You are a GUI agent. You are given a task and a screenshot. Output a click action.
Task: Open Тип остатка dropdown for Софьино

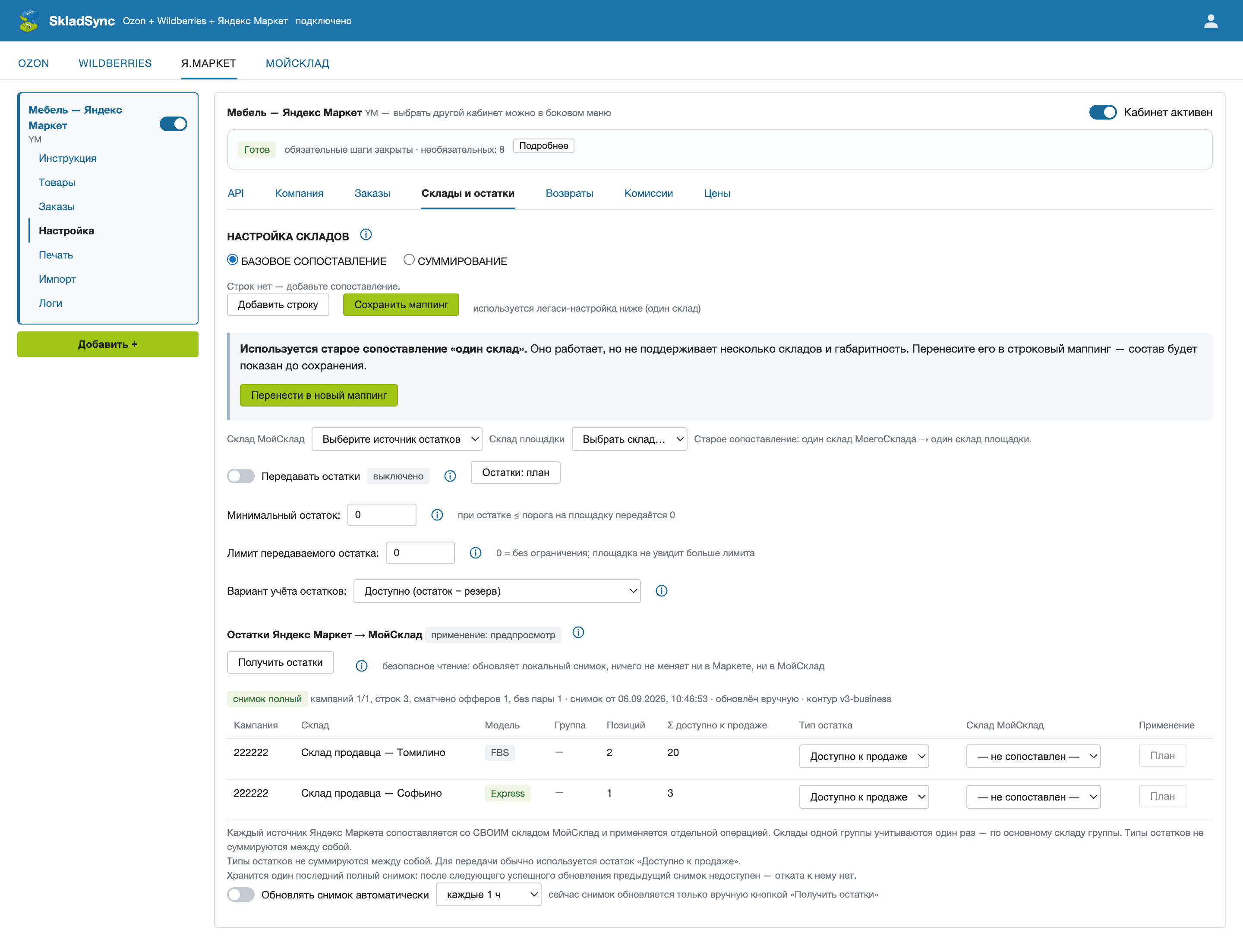(864, 797)
